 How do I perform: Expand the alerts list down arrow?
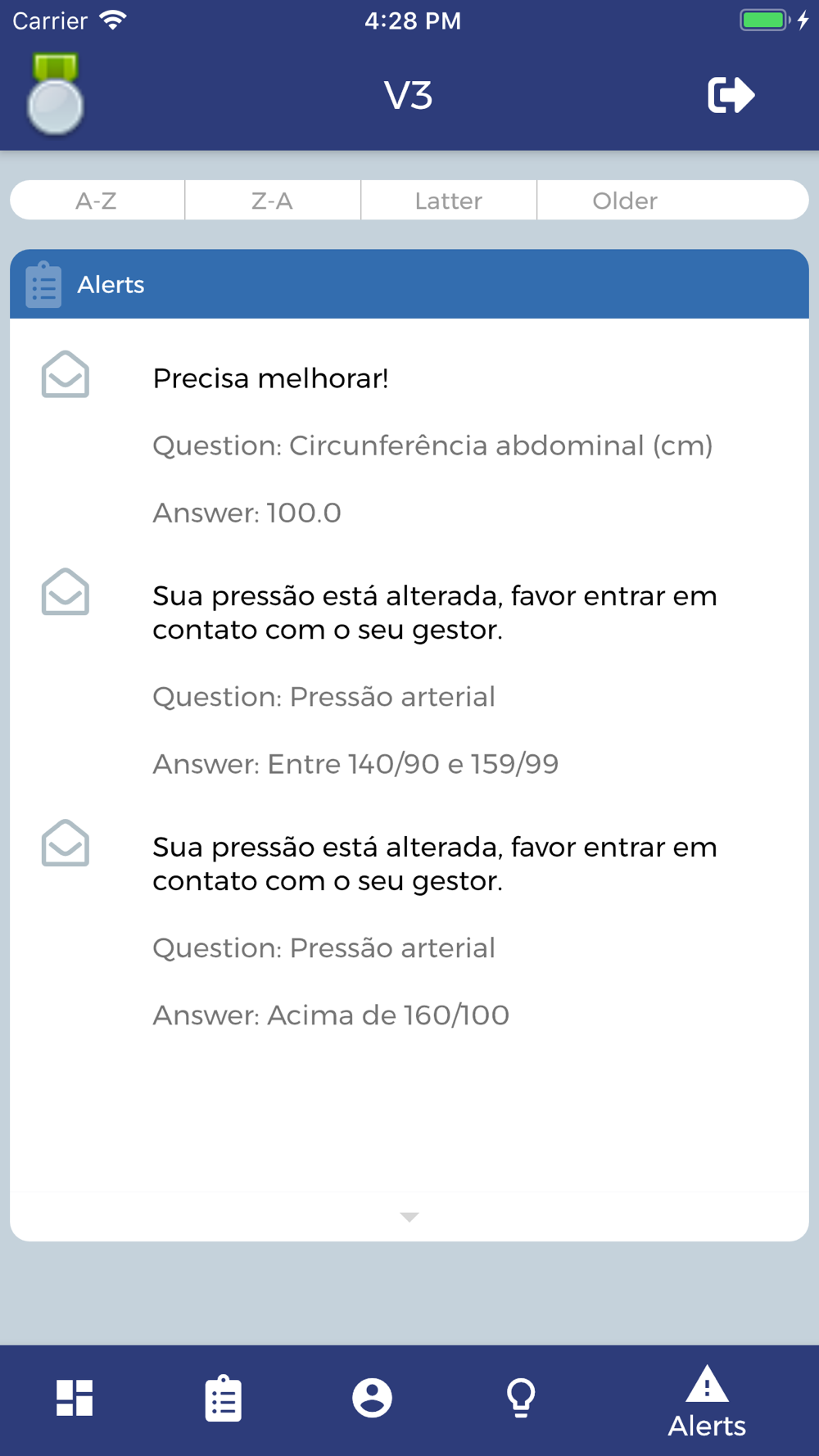[409, 1217]
